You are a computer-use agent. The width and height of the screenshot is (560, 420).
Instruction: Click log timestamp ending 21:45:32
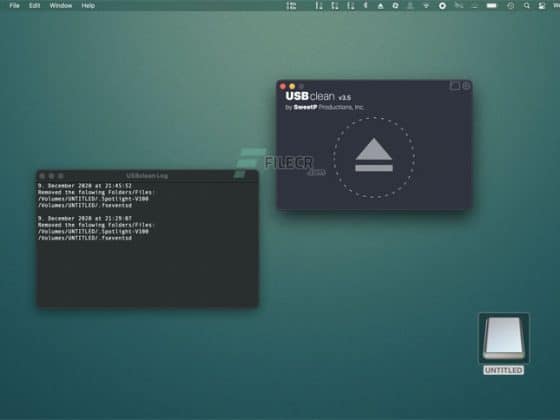click(x=85, y=186)
